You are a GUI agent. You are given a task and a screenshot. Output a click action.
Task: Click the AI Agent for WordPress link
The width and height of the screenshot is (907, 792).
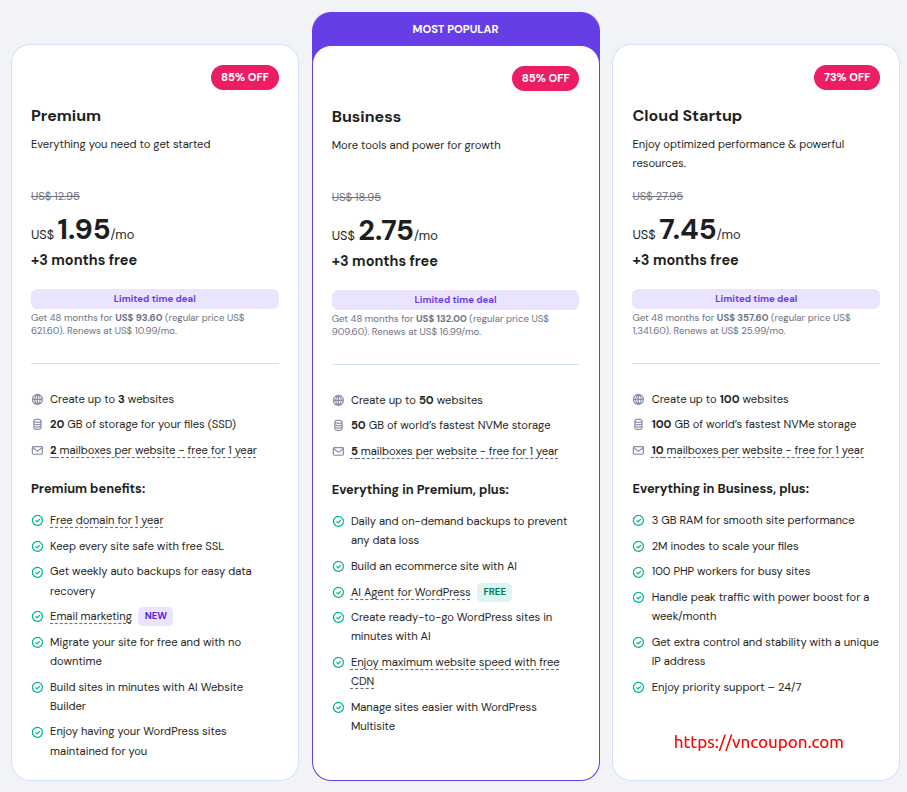(410, 592)
